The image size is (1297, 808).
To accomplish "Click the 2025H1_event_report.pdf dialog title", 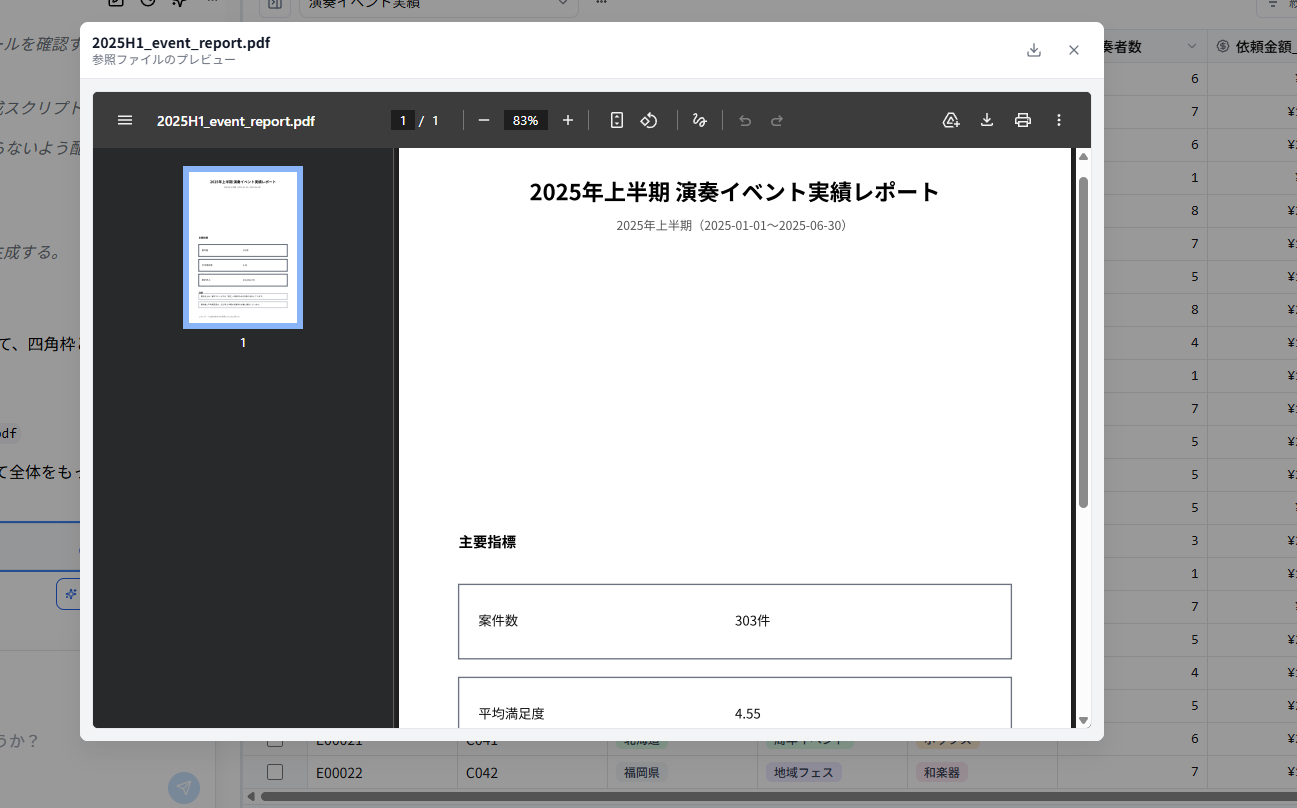I will tap(181, 42).
